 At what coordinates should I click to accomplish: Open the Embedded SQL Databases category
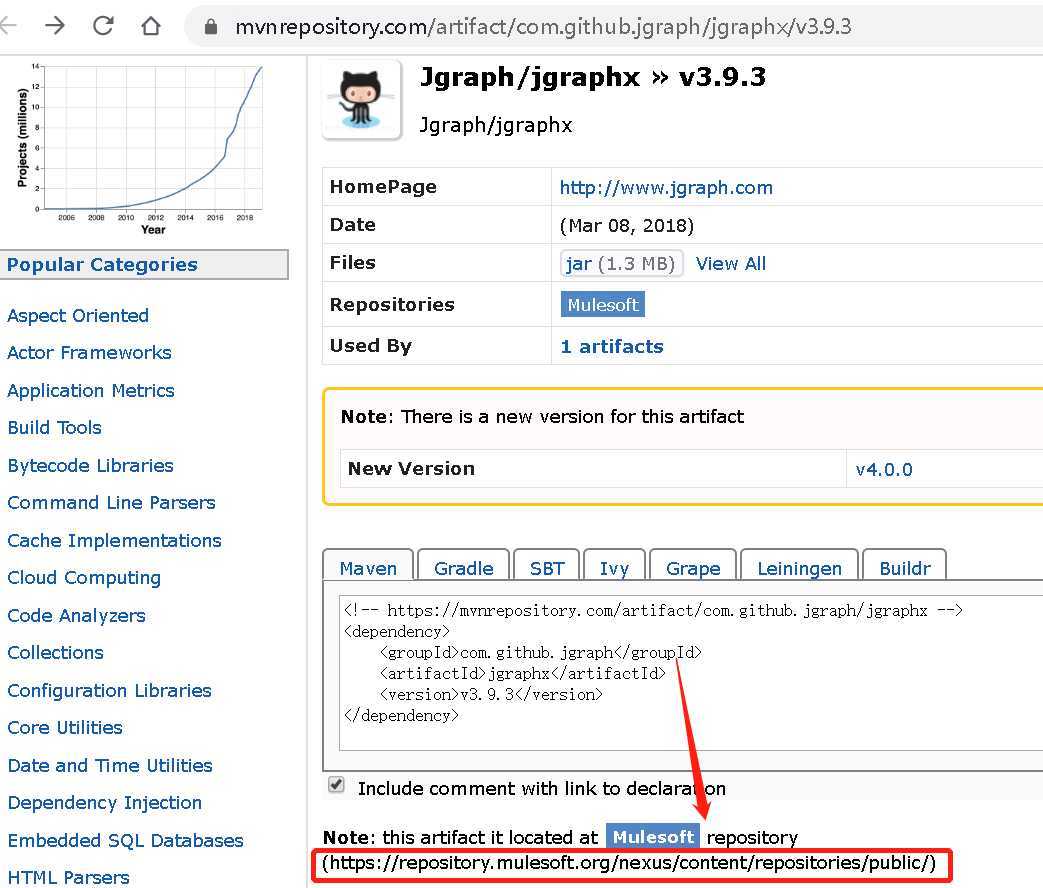(x=126, y=841)
